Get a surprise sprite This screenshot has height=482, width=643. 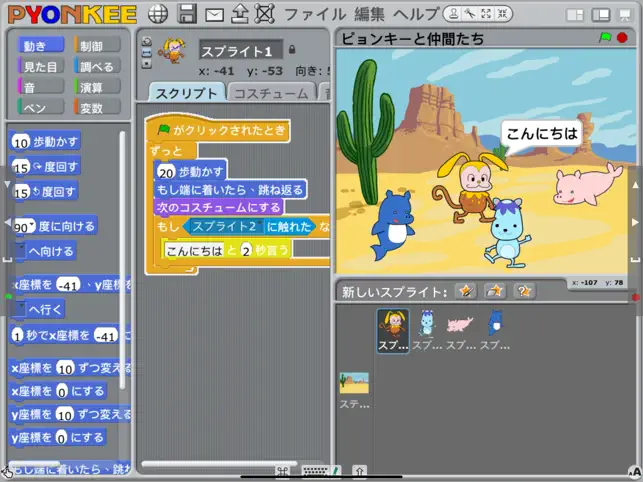(x=524, y=291)
